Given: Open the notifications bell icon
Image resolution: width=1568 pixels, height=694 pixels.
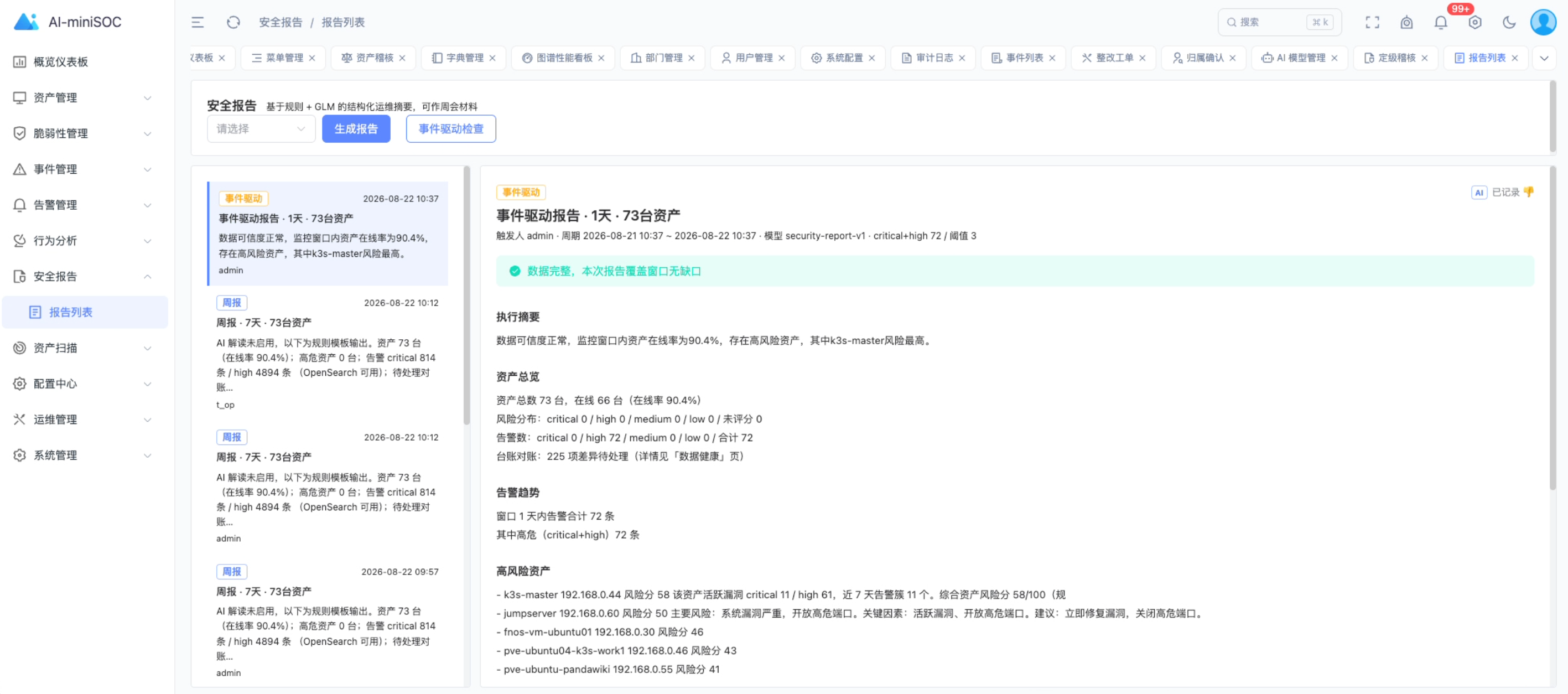Looking at the screenshot, I should [x=1440, y=23].
